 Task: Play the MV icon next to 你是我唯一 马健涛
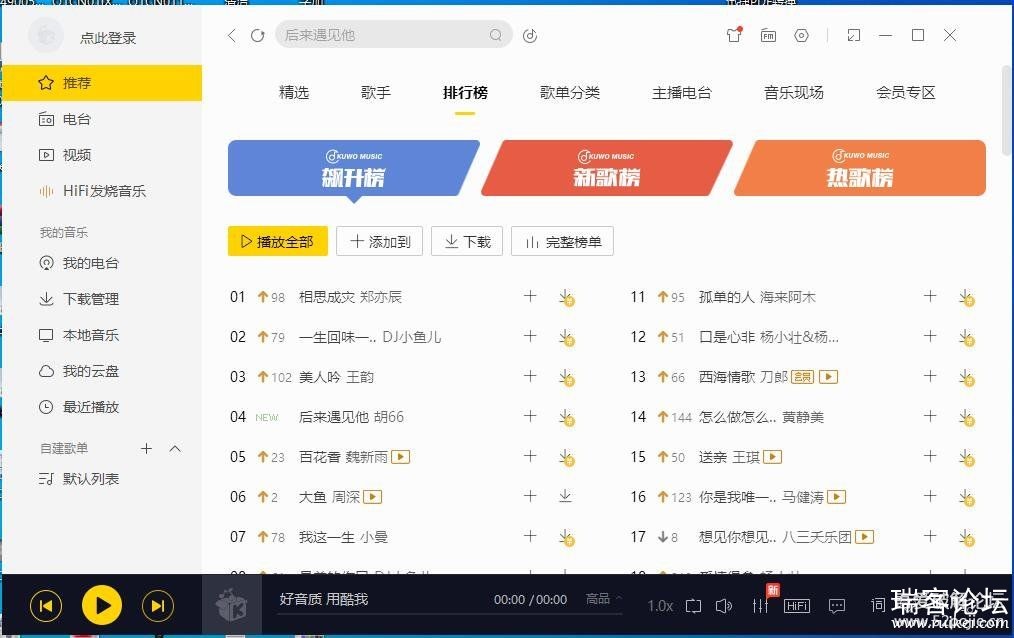click(837, 497)
